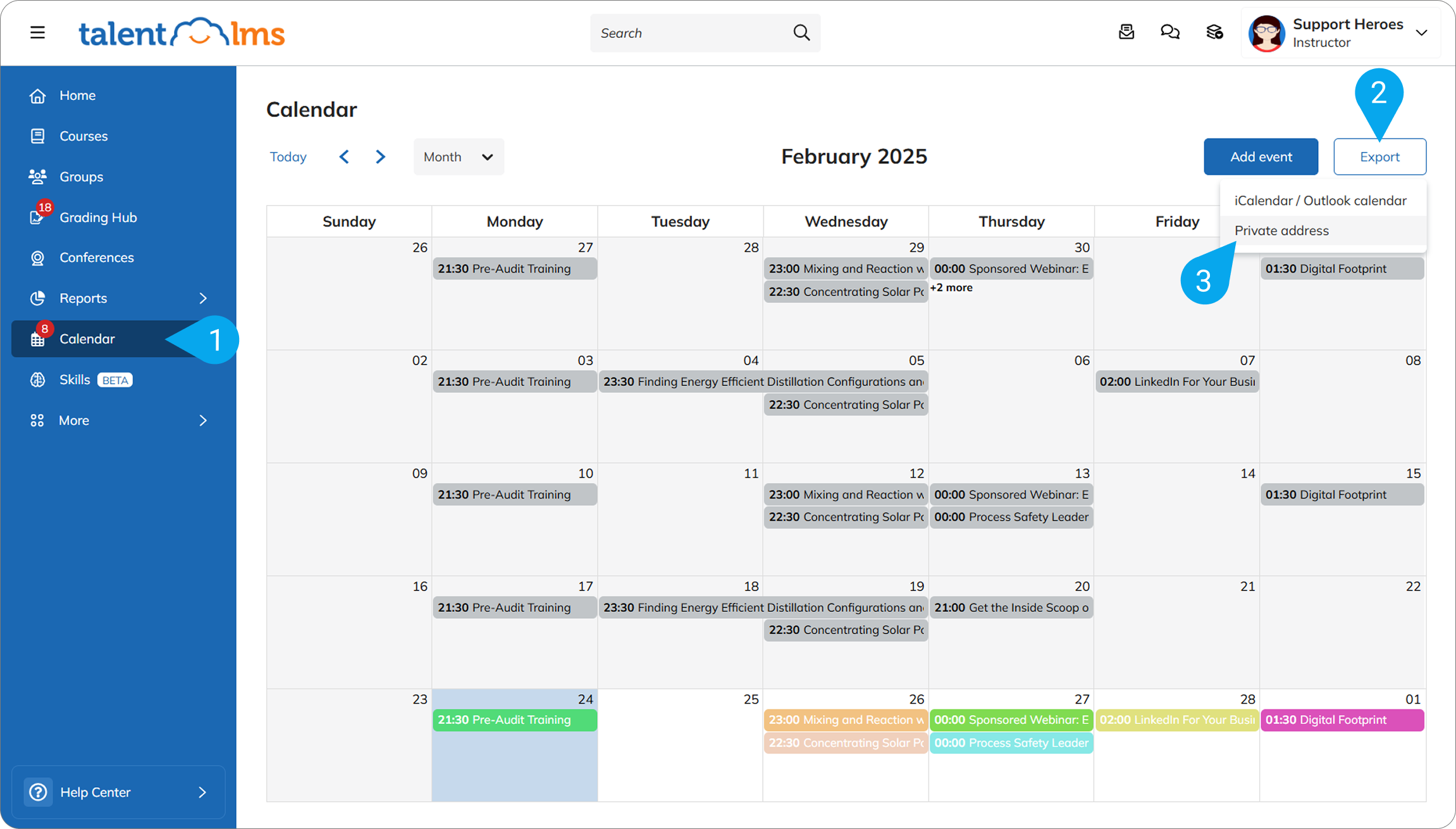Click the Groups people icon

(37, 177)
